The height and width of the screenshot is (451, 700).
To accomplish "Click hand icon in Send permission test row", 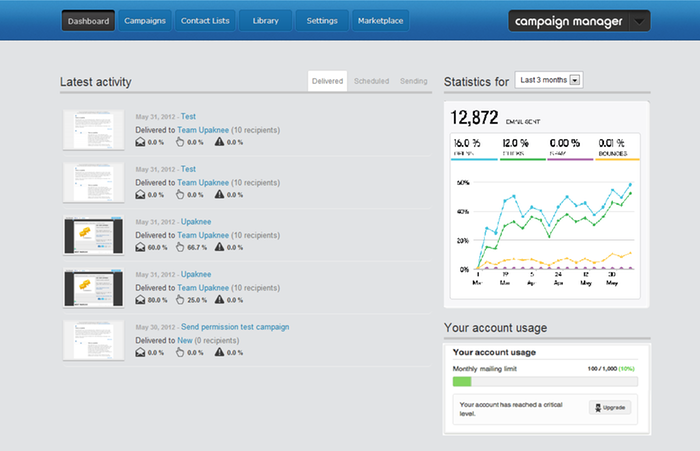I will 180,352.
